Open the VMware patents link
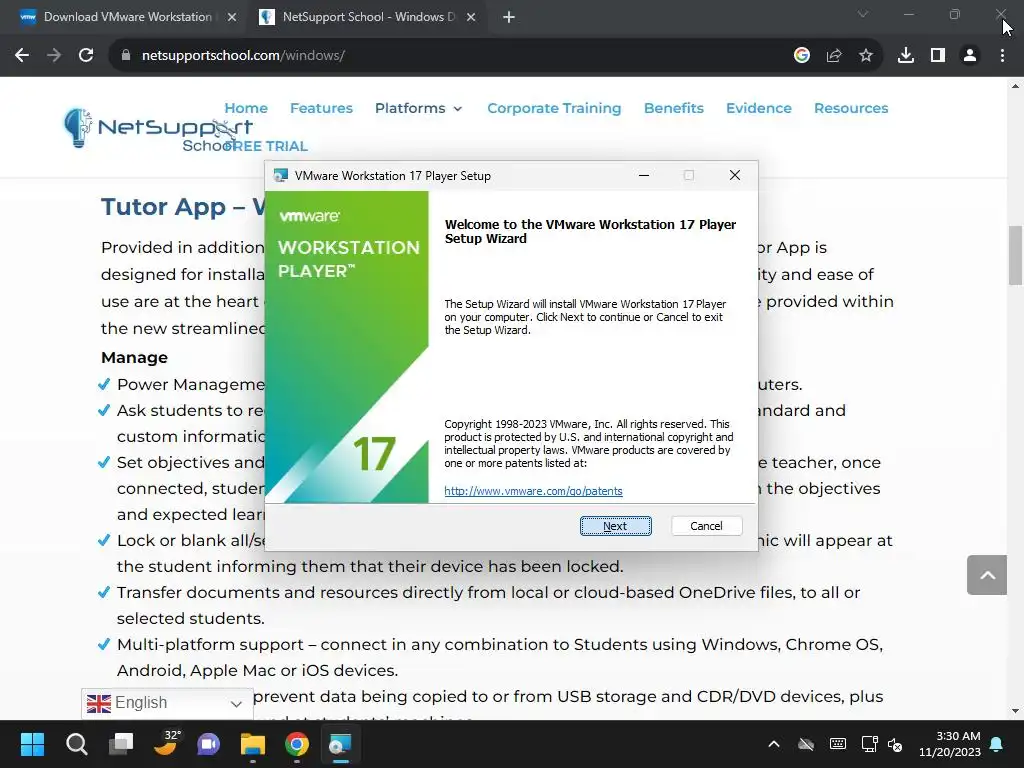Screen dimensions: 1024x768 (x=533, y=491)
